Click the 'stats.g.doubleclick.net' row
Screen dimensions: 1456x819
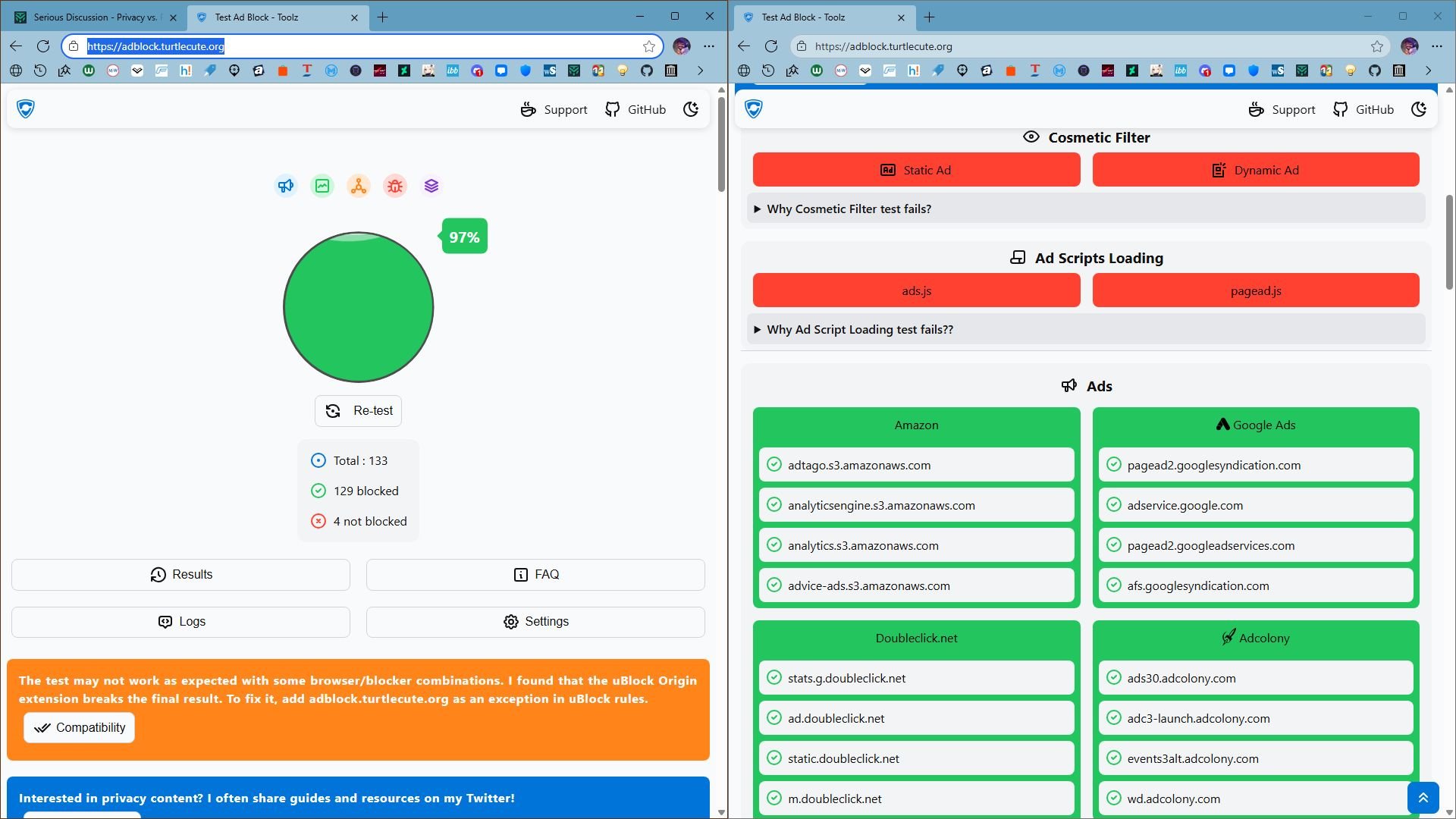point(916,678)
